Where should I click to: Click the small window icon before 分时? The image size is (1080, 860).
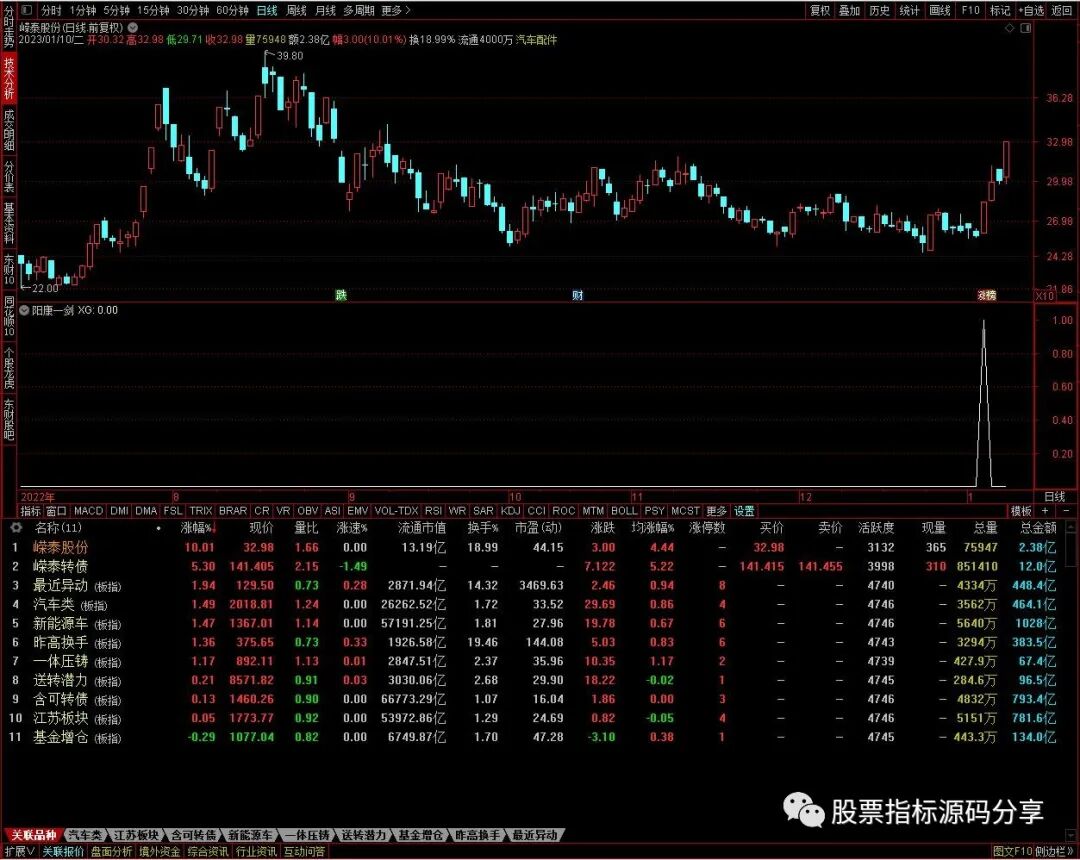(x=26, y=10)
